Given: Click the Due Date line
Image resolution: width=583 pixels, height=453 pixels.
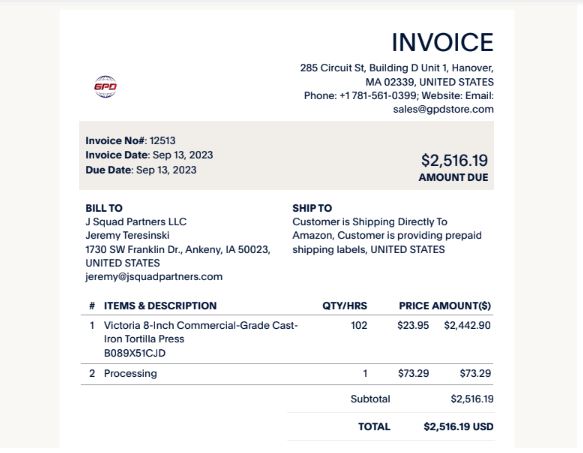Looking at the screenshot, I should click(141, 170).
